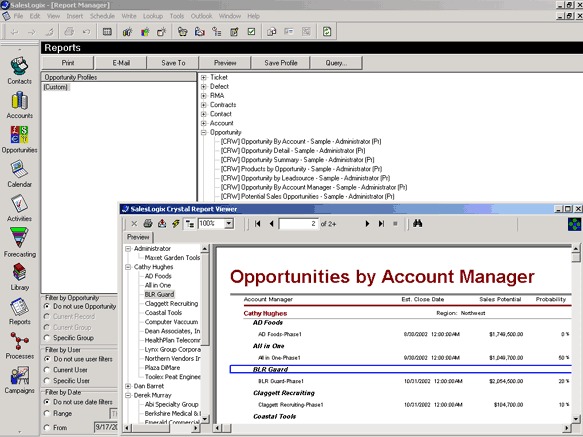Click the Preview button under Reports

pos(225,63)
